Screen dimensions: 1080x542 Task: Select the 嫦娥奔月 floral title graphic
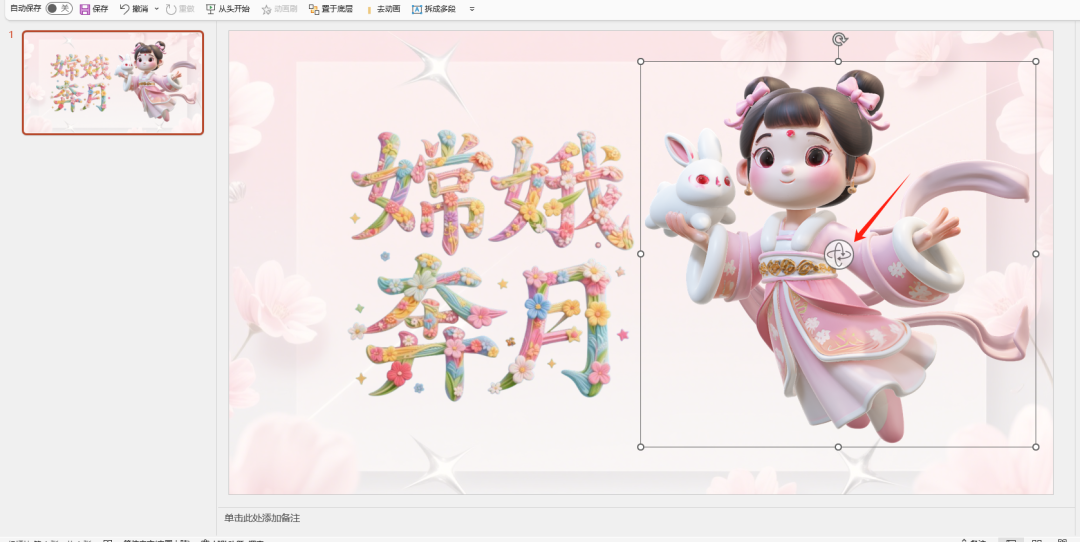pyautogui.click(x=490, y=265)
